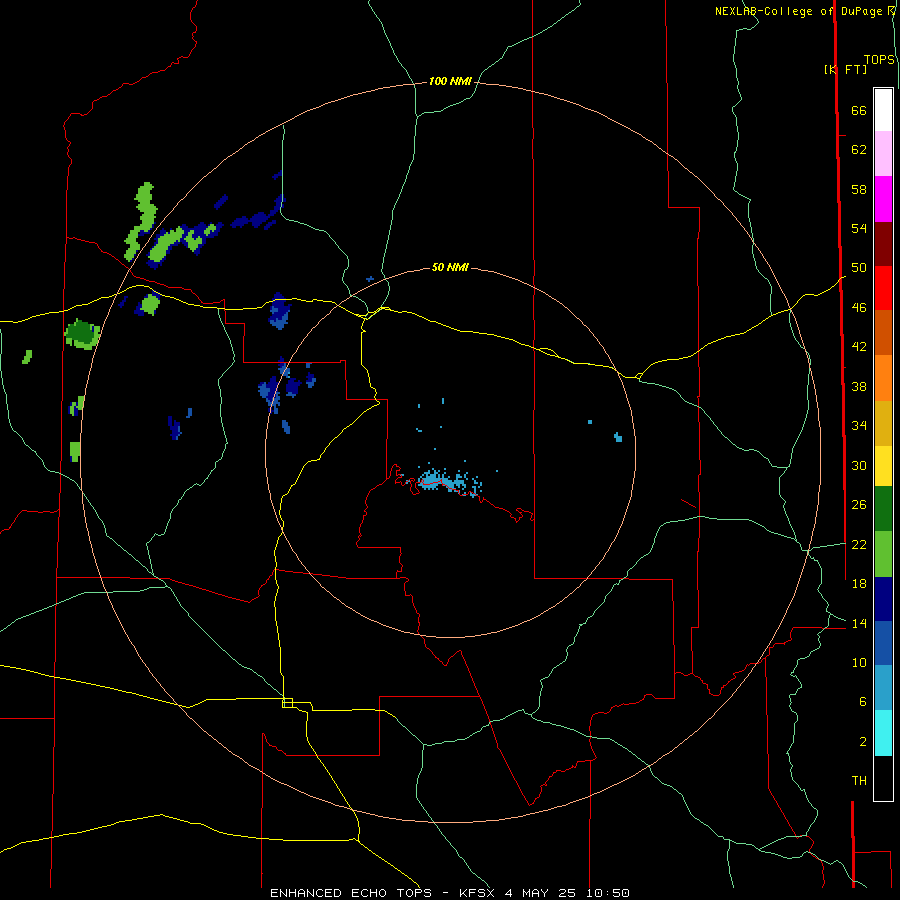The width and height of the screenshot is (900, 900).
Task: Click the '42' legend value
Action: pos(859,347)
